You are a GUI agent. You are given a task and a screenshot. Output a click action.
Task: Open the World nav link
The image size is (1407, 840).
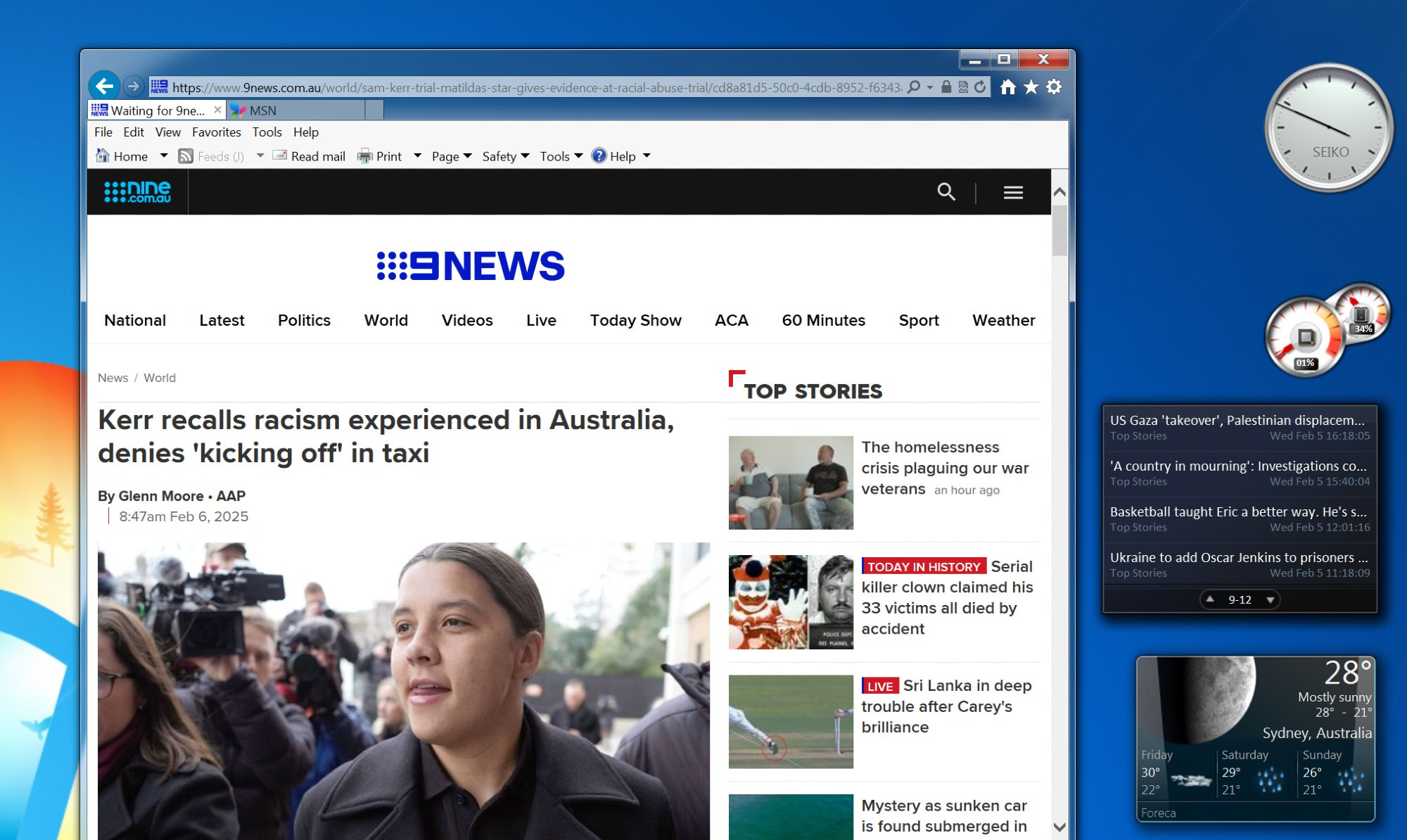[386, 320]
